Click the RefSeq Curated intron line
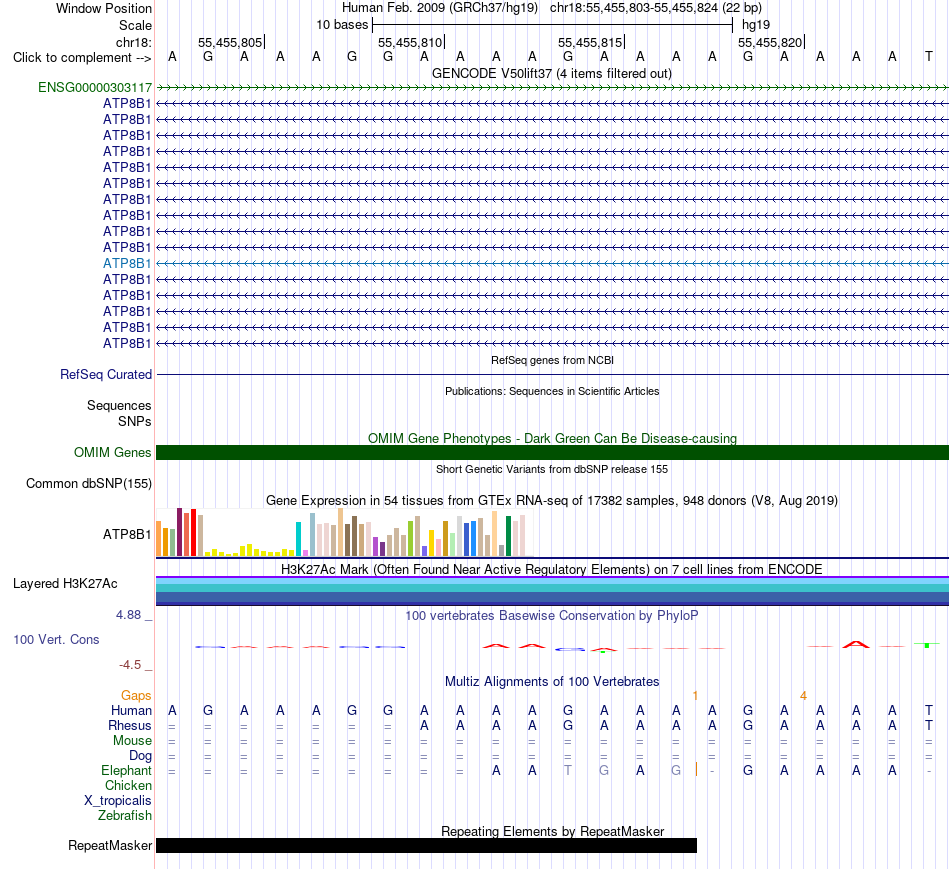The width and height of the screenshot is (950, 869). [552, 375]
